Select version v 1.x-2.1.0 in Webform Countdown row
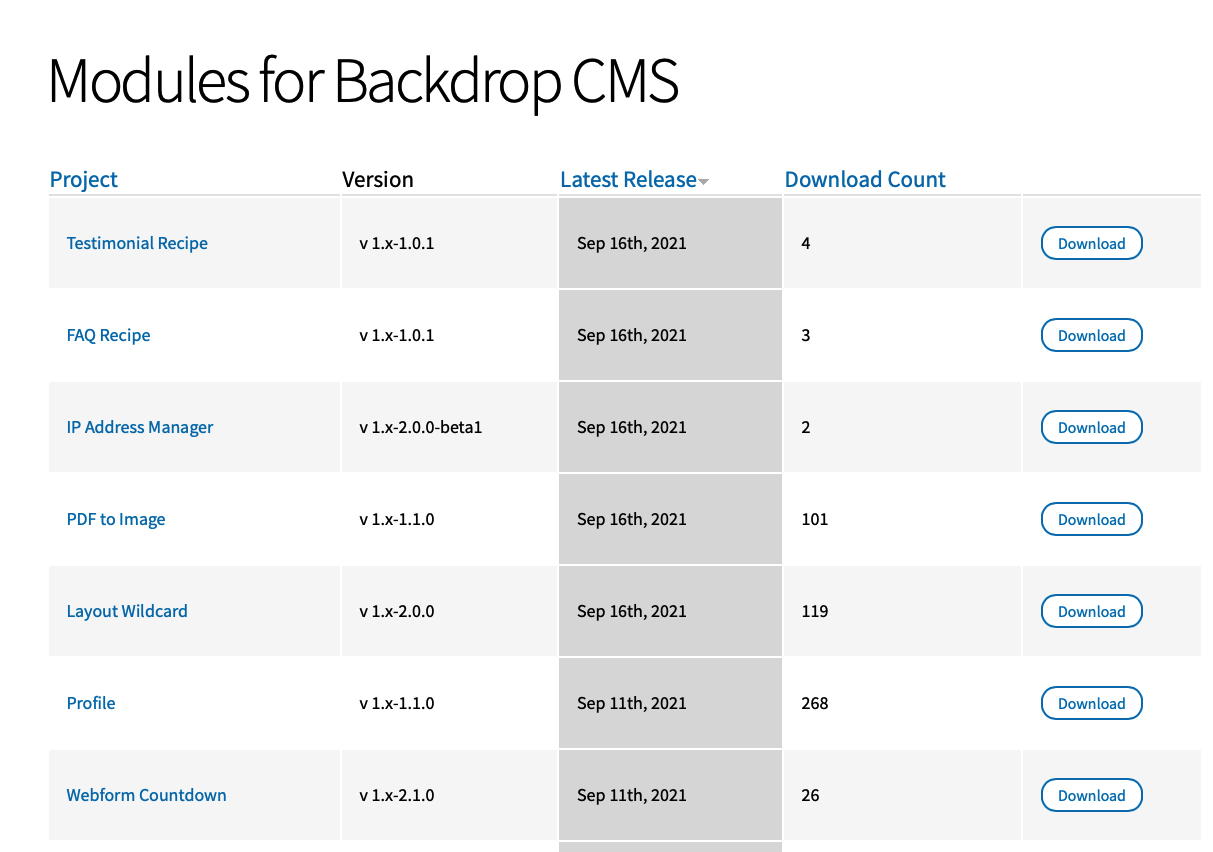Image resolution: width=1213 pixels, height=852 pixels. [397, 795]
